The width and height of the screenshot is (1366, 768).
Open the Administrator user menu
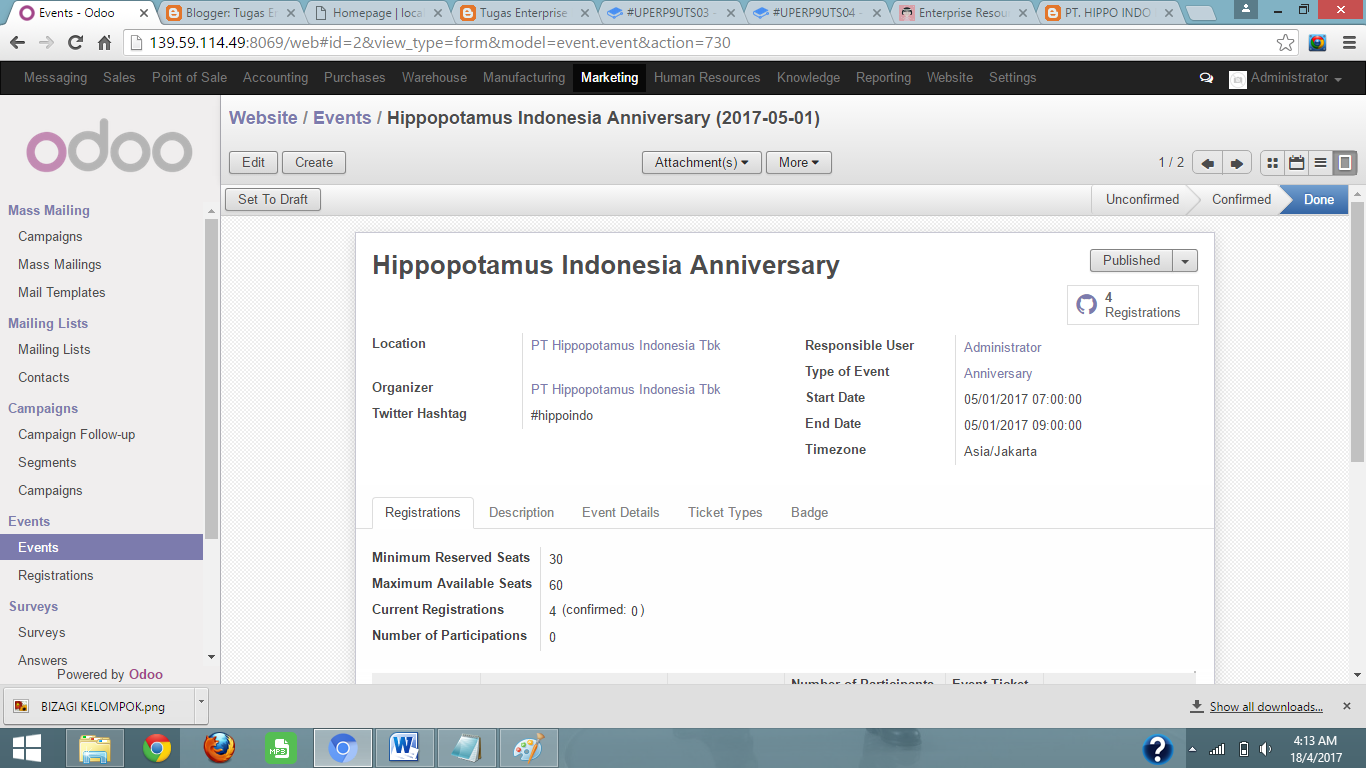click(x=1286, y=78)
